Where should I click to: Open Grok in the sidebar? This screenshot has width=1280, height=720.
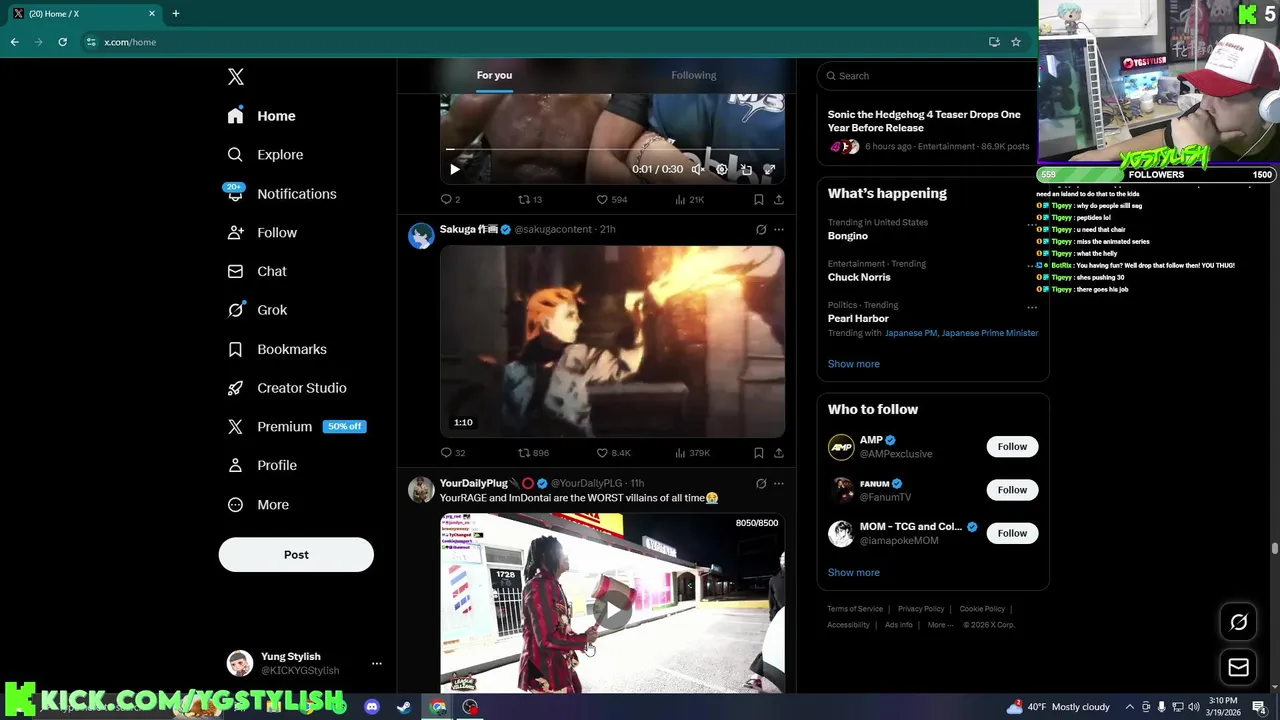(x=258, y=310)
